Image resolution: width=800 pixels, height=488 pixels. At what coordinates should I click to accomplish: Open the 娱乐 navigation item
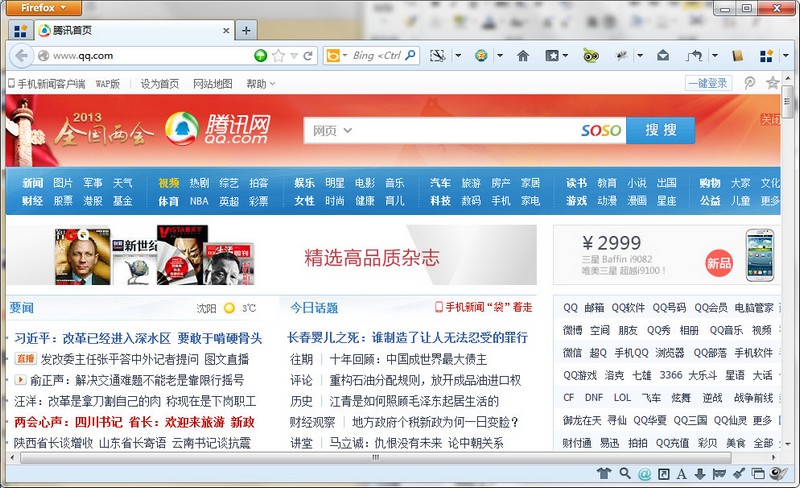tap(304, 183)
